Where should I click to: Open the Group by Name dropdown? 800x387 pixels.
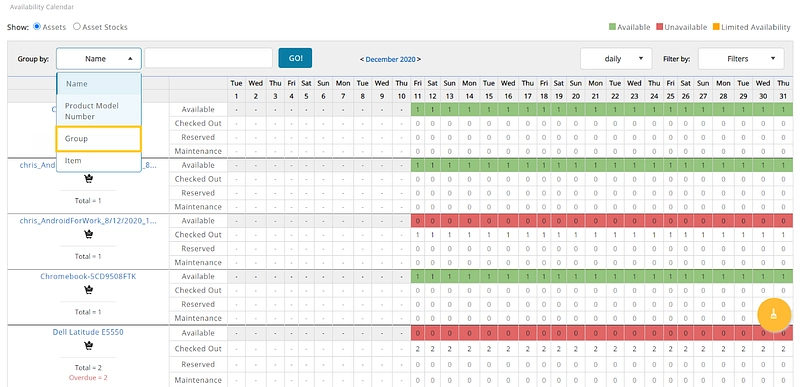click(98, 59)
